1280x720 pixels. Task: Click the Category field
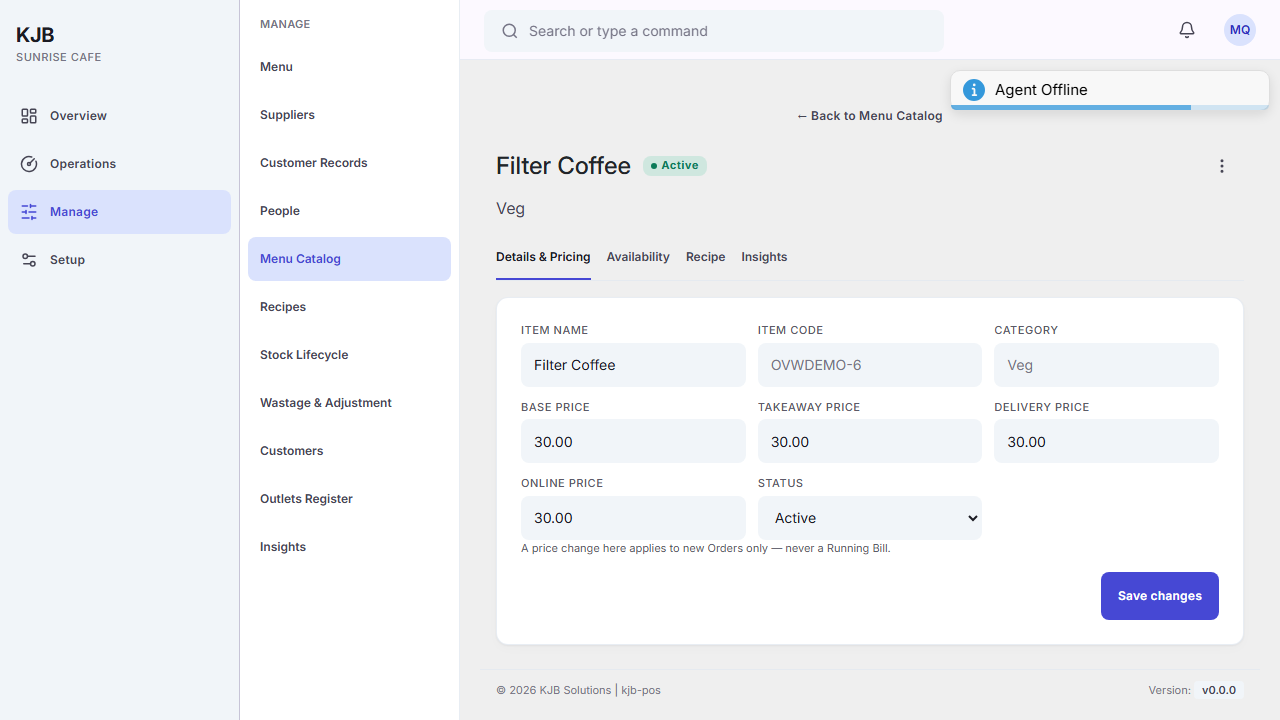click(x=1106, y=365)
